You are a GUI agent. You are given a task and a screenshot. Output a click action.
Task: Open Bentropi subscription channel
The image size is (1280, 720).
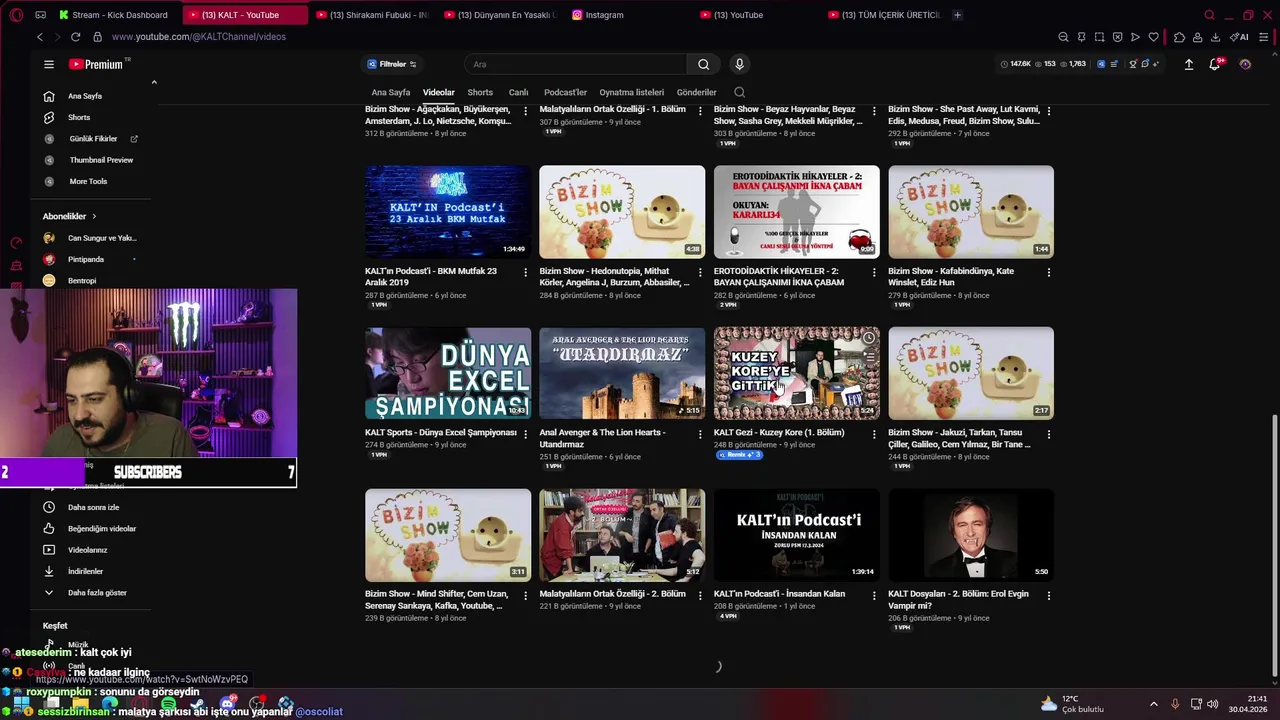(x=82, y=281)
